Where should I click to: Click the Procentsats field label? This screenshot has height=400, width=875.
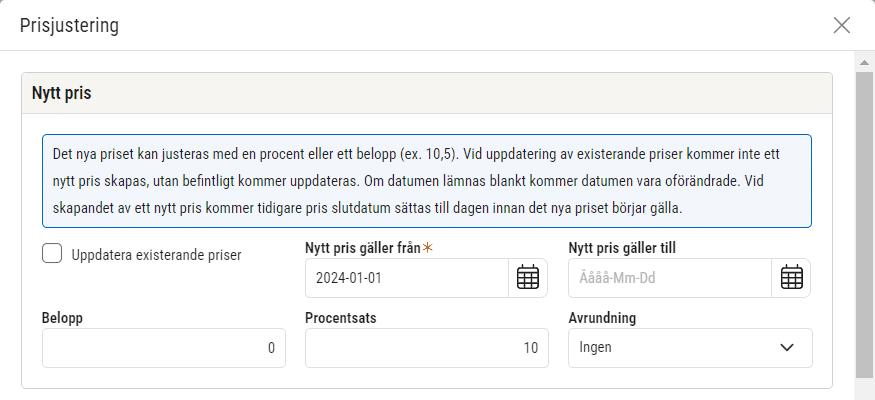(x=340, y=318)
